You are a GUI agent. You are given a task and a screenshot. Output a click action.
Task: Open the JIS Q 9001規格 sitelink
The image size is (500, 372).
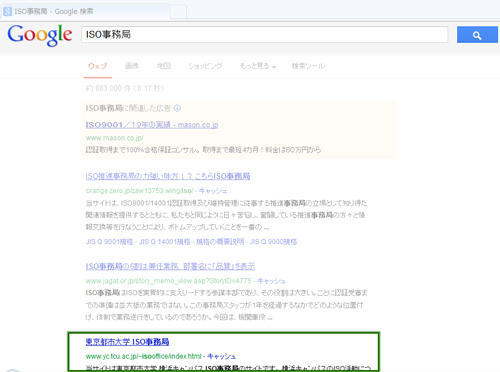[109, 242]
